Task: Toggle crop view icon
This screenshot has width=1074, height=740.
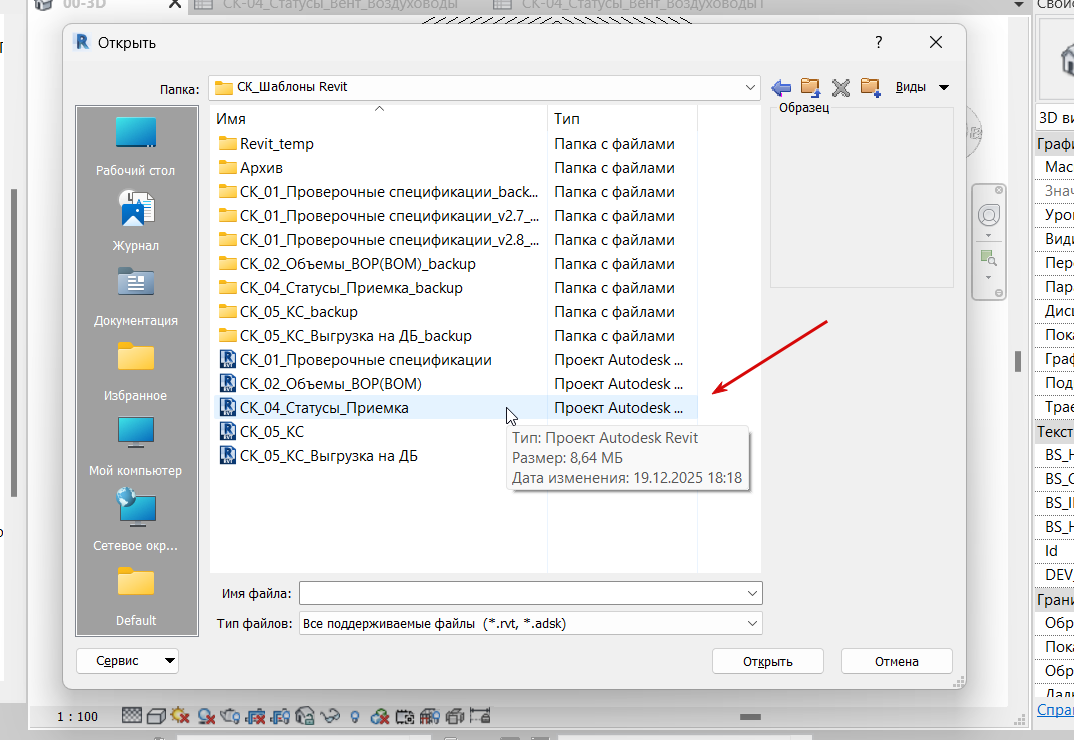Action: pyautogui.click(x=255, y=717)
